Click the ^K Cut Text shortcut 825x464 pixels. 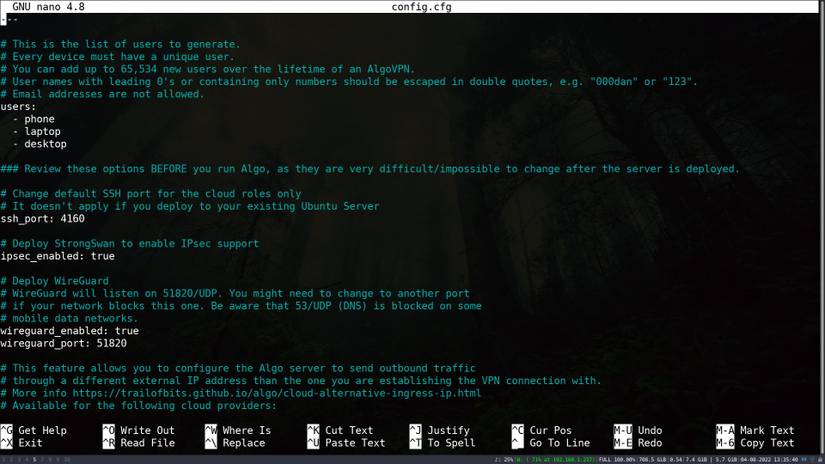point(340,430)
